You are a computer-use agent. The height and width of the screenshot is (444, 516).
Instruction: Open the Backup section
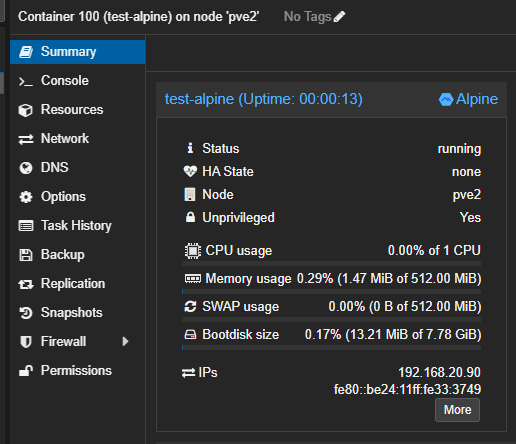coord(77,255)
